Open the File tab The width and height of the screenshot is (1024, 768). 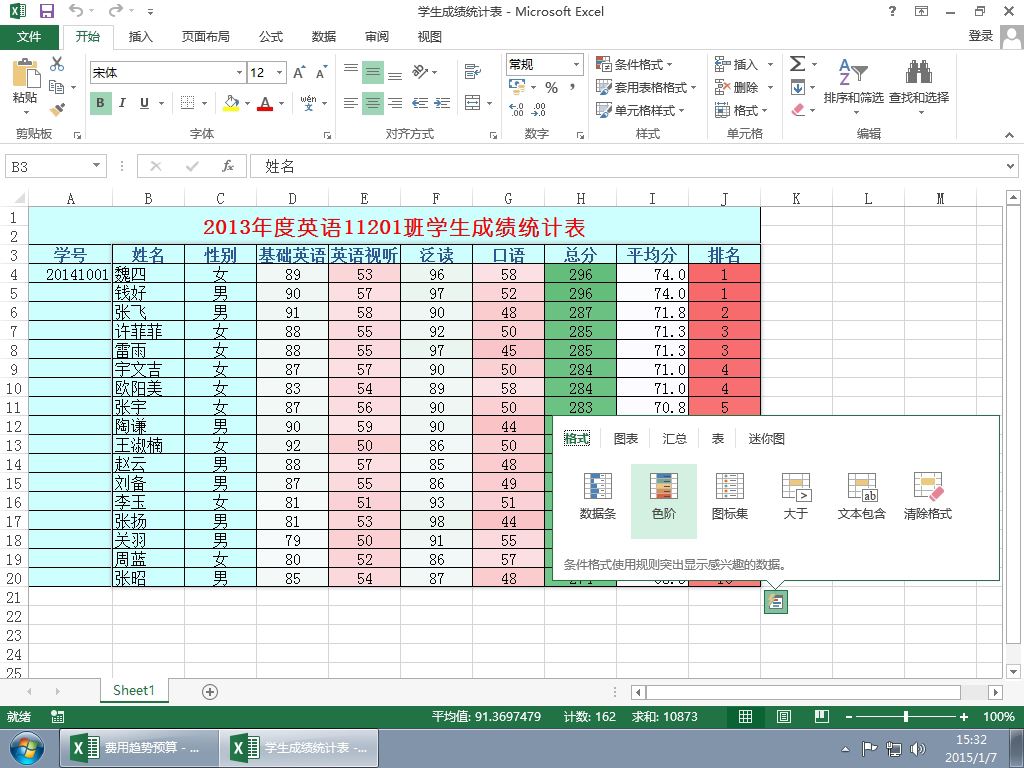pos(29,37)
